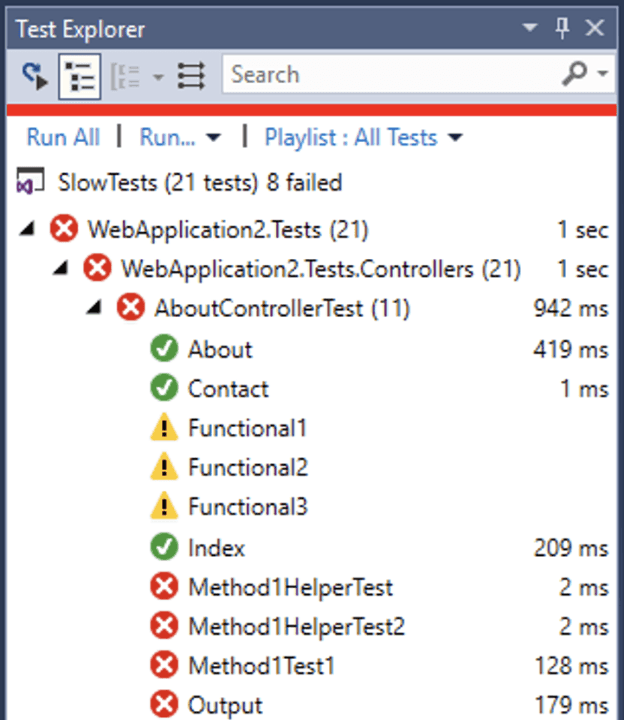Screen dimensions: 624x720
Task: Click into the Search tests field
Action: [390, 75]
